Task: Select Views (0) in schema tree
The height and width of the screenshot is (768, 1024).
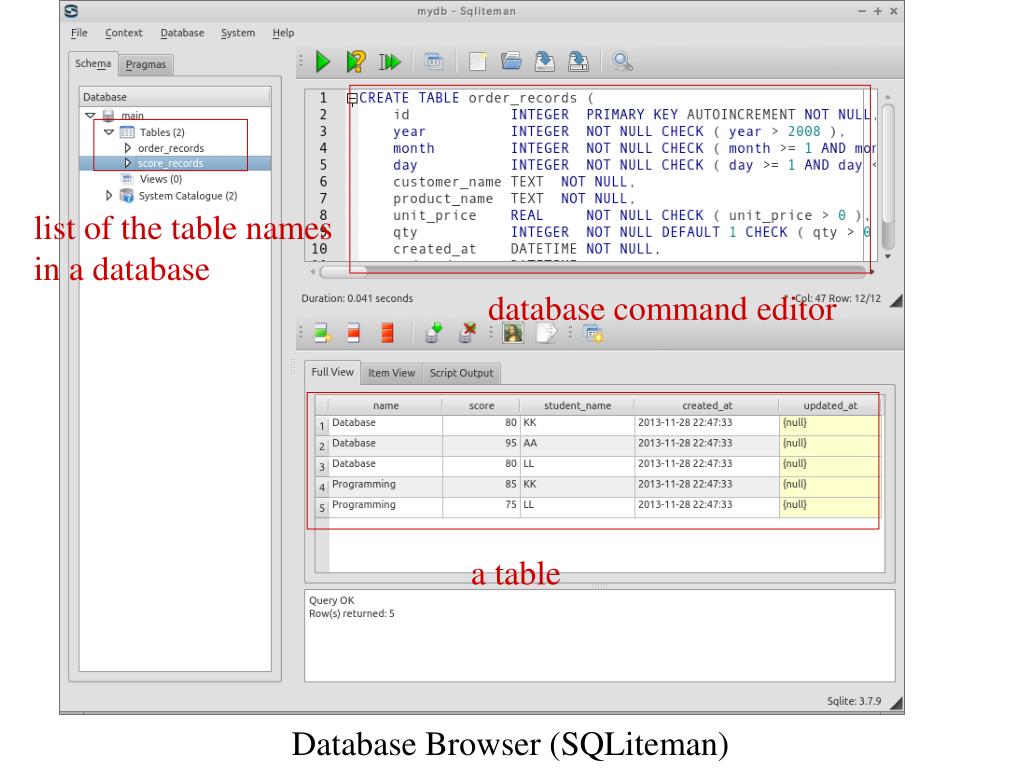Action: point(161,179)
